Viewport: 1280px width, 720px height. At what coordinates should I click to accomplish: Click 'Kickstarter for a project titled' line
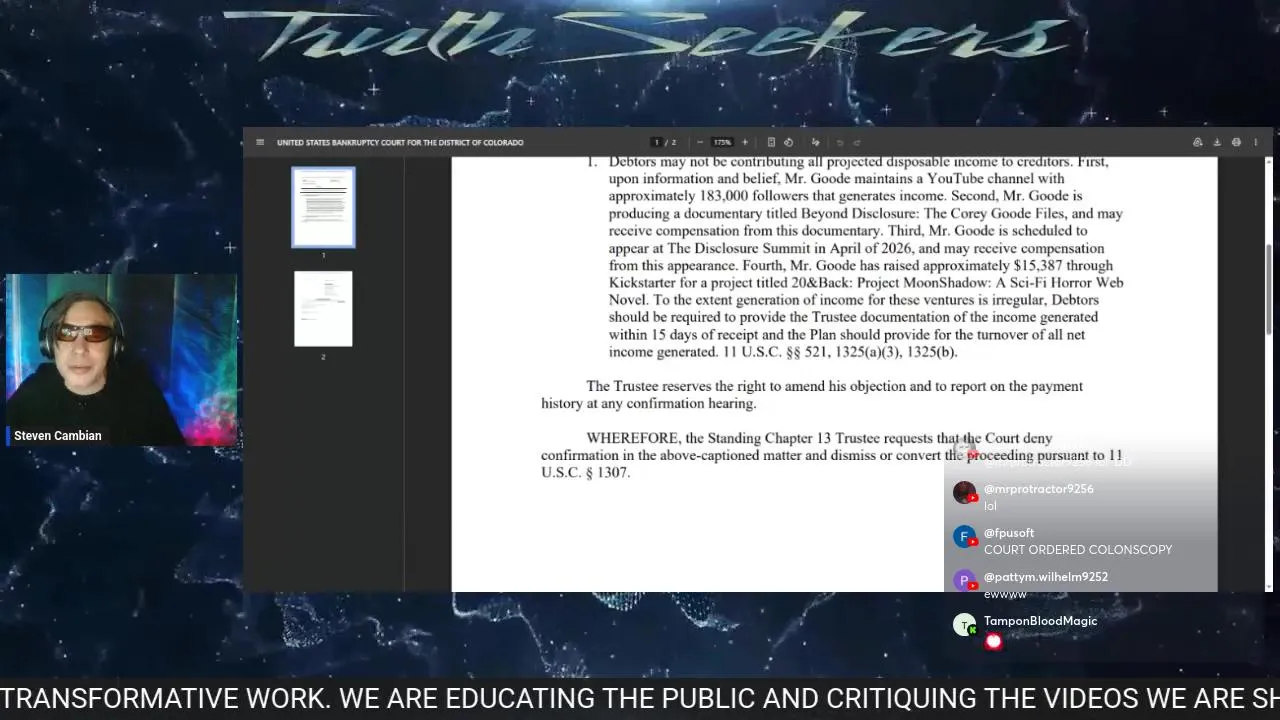pos(866,283)
